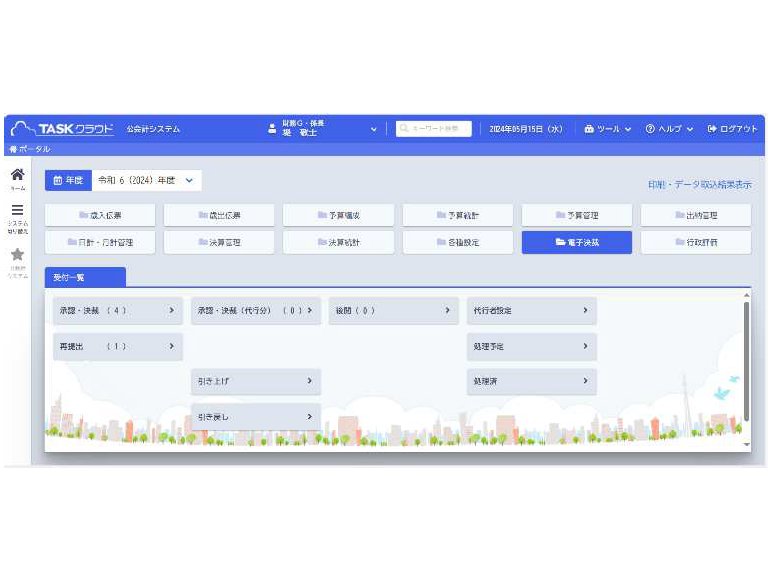Open 処理済 list
This screenshot has height=578, width=772.
[532, 381]
